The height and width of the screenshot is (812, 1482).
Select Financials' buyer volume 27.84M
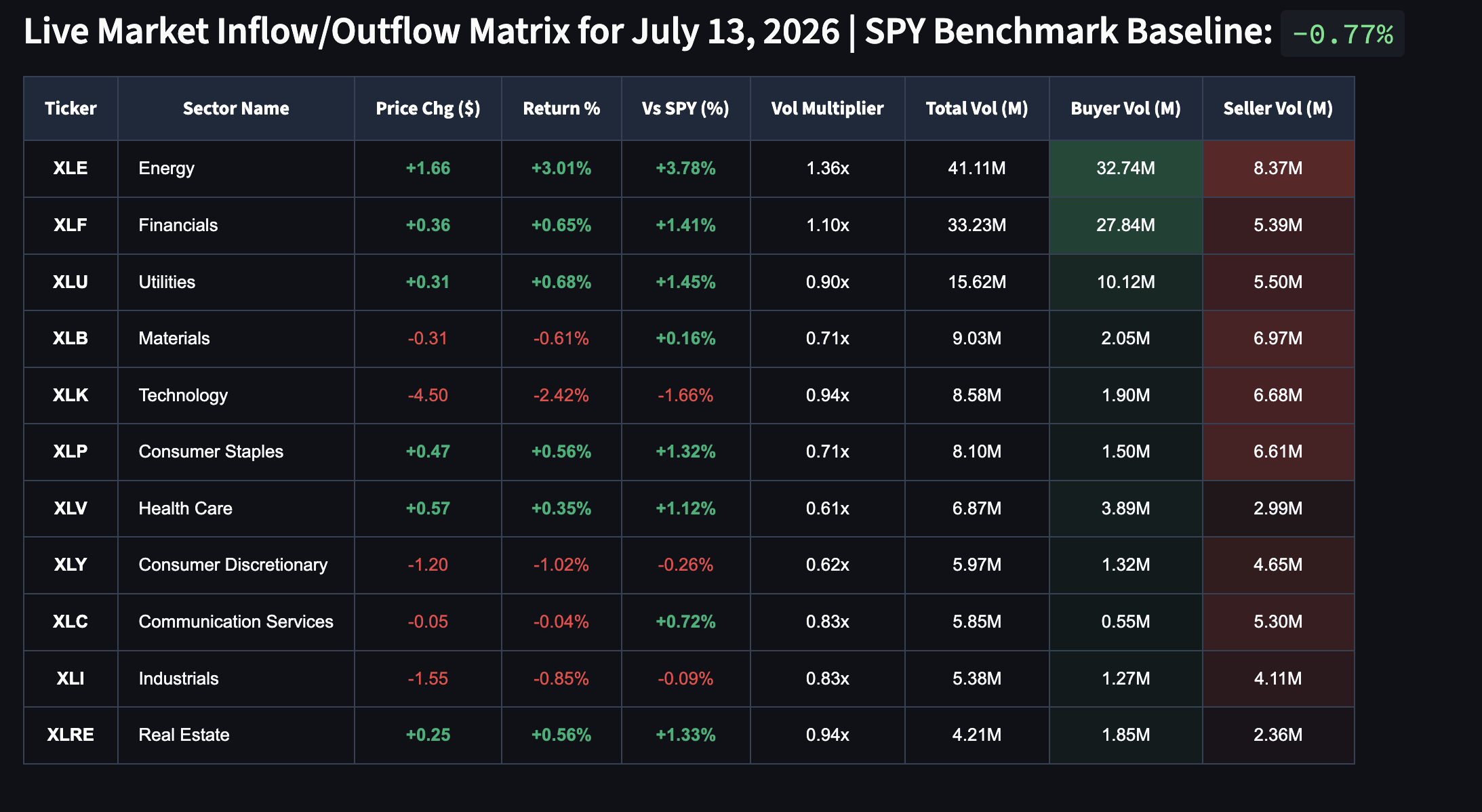click(1126, 225)
